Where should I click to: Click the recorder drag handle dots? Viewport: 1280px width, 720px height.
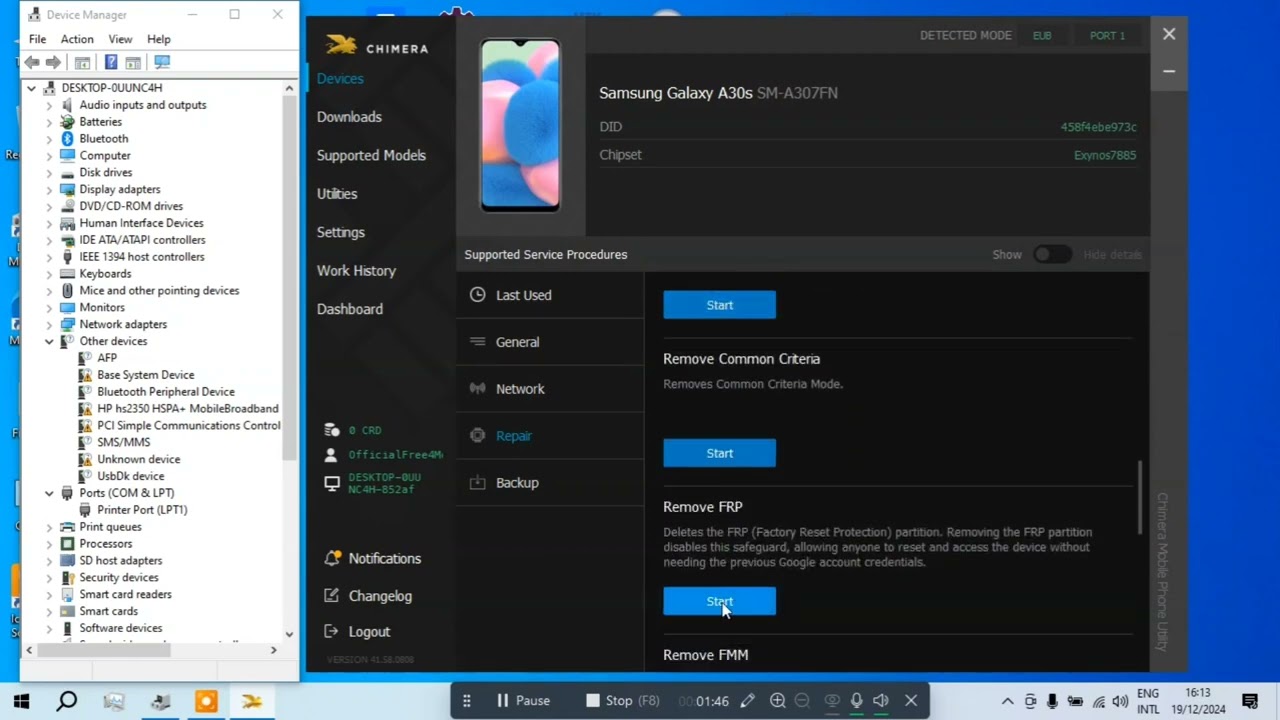[466, 701]
